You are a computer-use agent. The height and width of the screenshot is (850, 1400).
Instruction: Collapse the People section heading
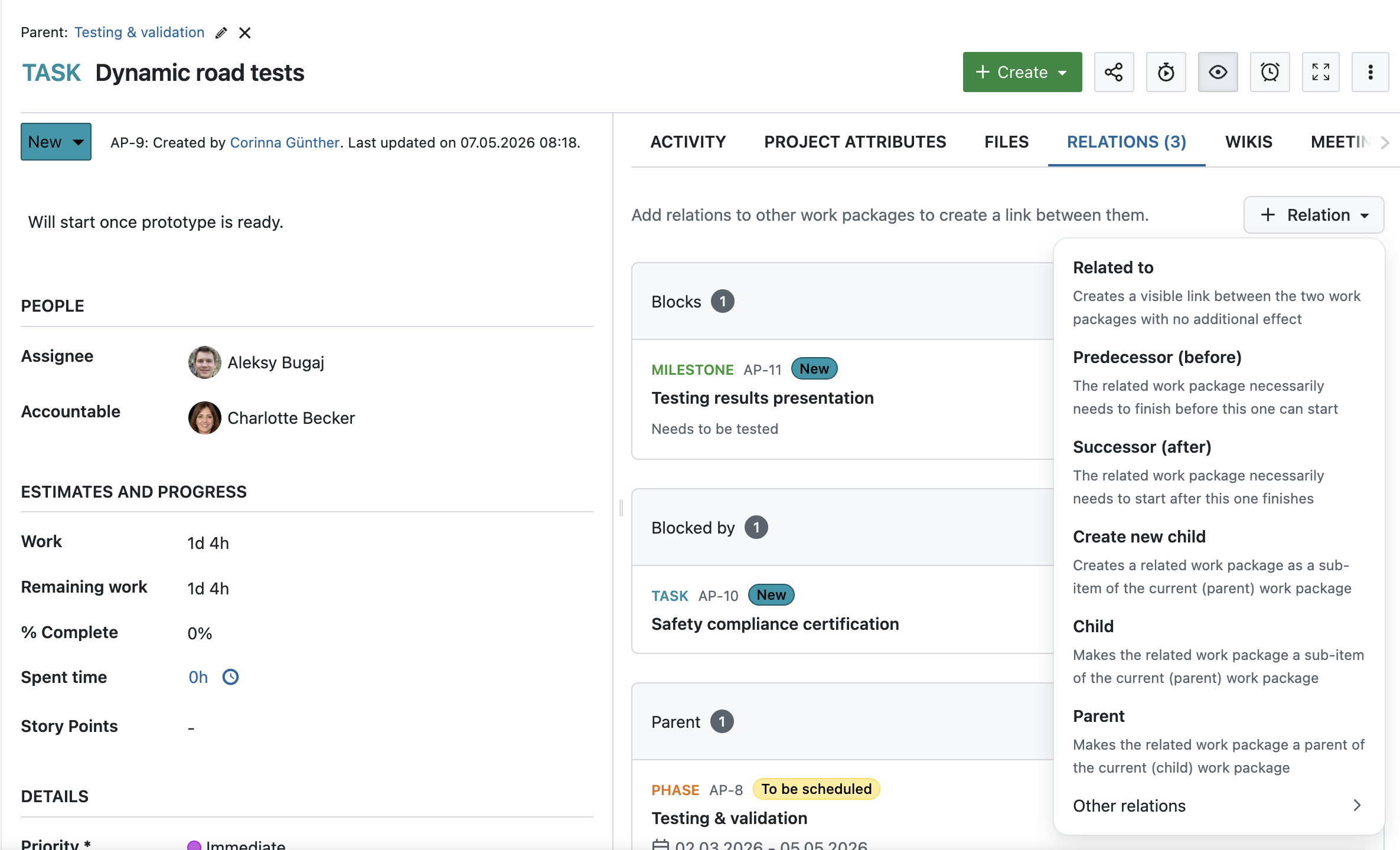coord(53,306)
